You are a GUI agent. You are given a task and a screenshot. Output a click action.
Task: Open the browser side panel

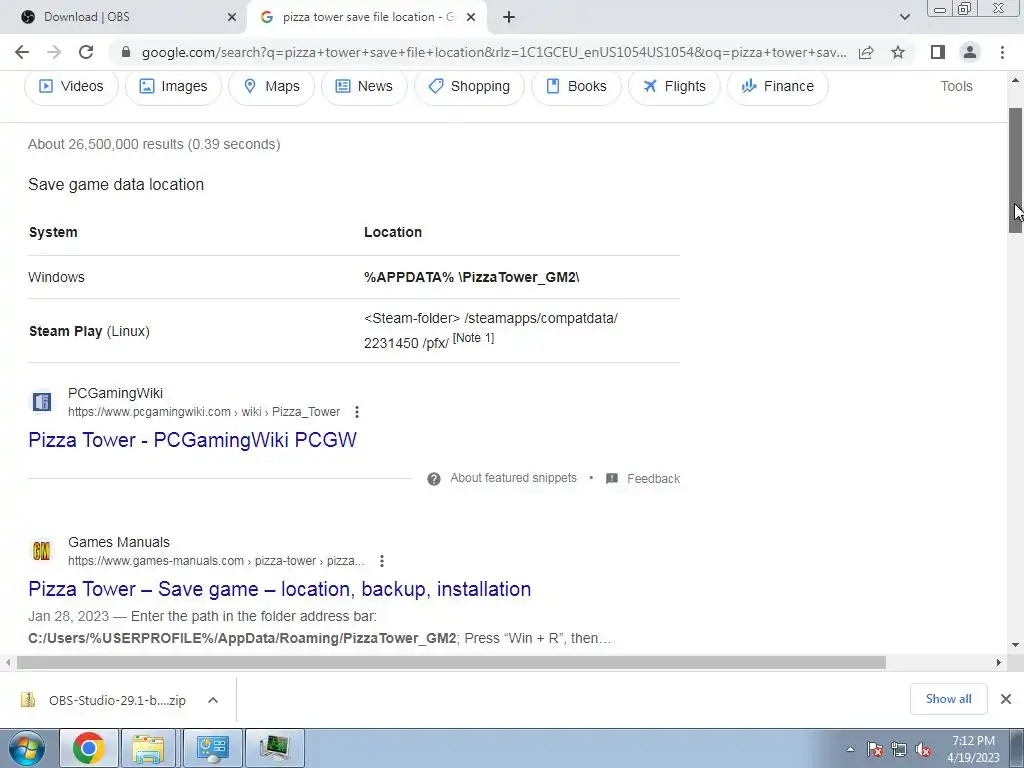938,52
